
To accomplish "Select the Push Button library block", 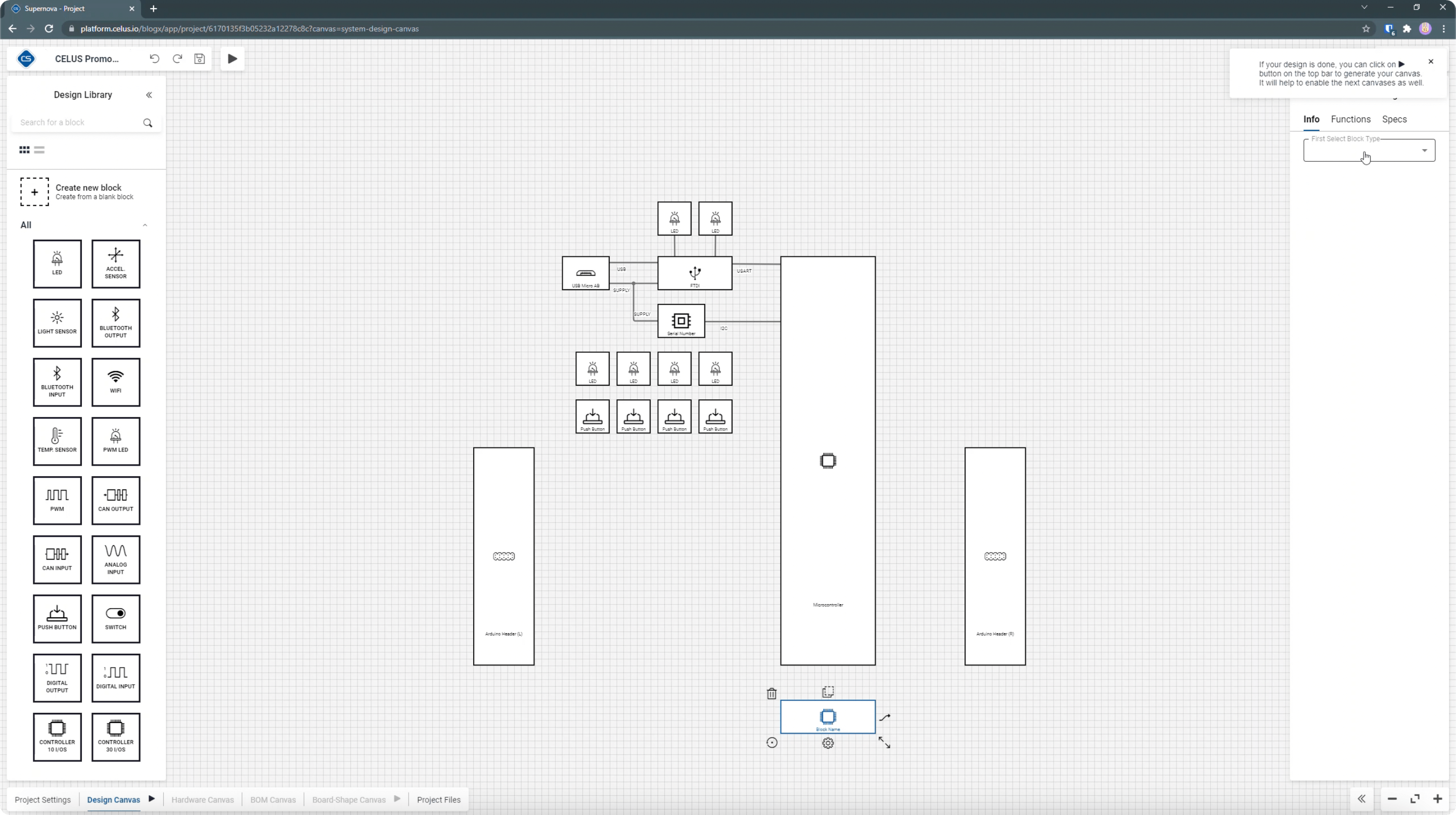I will [57, 619].
